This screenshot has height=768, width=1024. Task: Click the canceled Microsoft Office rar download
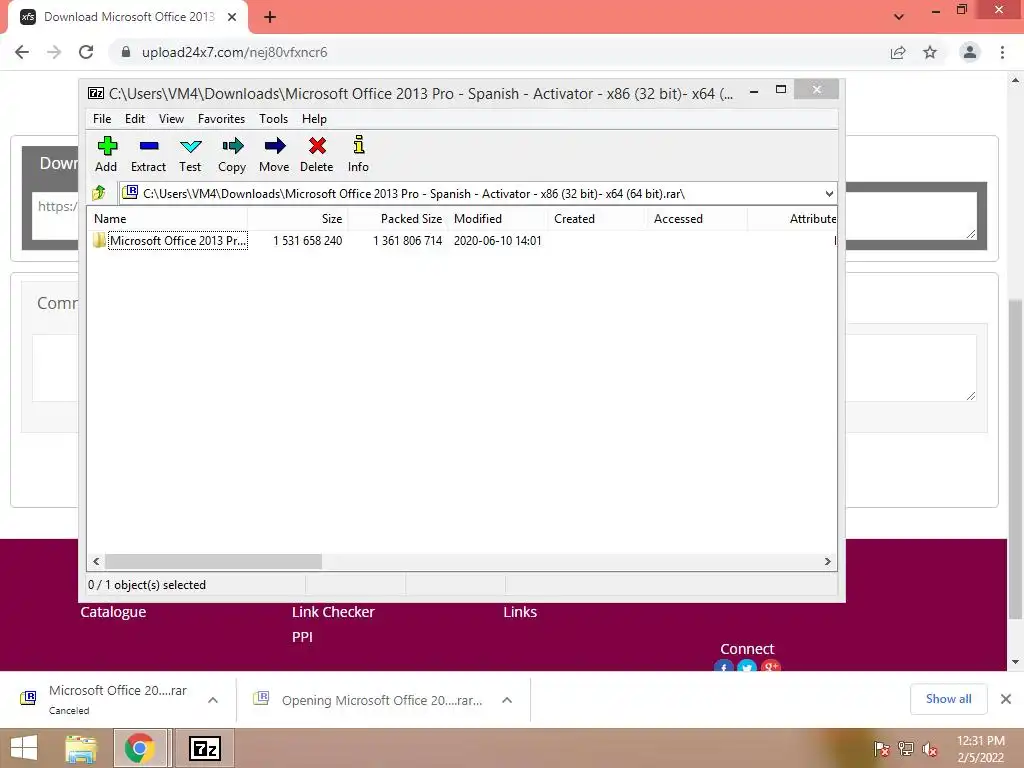point(118,699)
